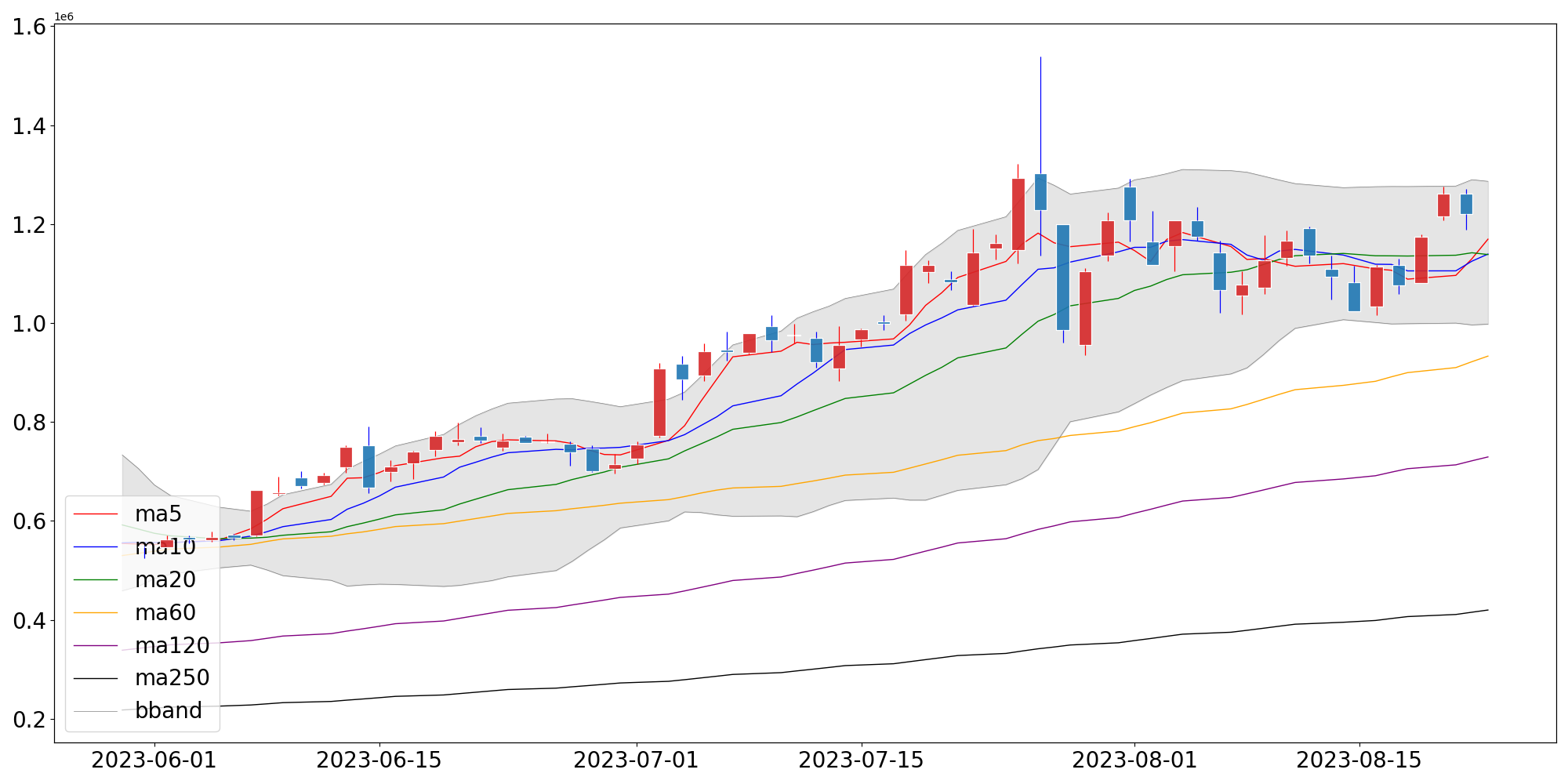This screenshot has height=784, width=1568.
Task: Click the 1e6 scale exponent label
Action: click(x=64, y=17)
